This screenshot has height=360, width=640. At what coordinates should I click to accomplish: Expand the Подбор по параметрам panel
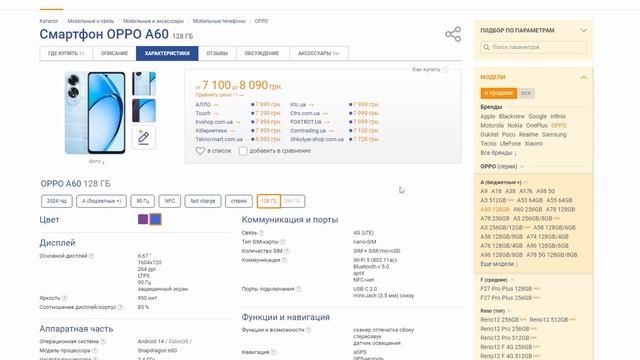[x=584, y=31]
